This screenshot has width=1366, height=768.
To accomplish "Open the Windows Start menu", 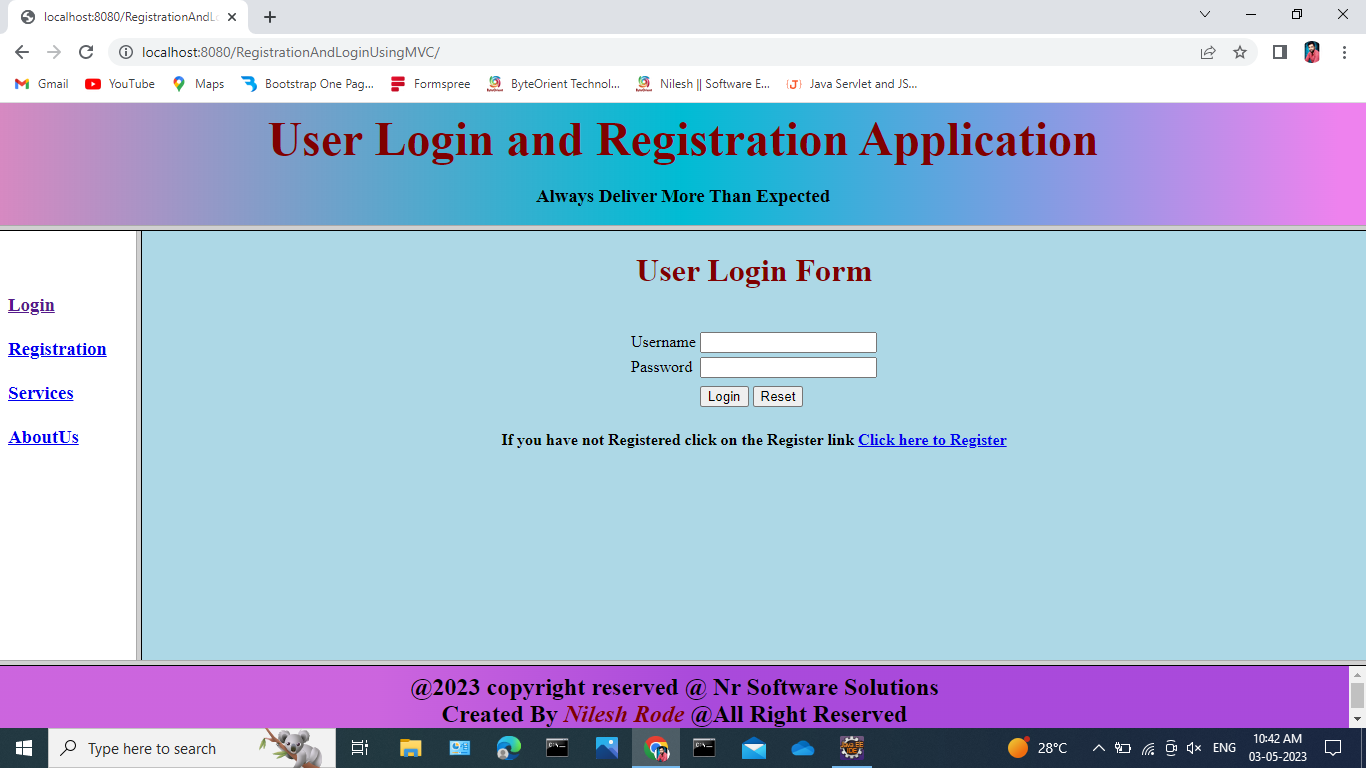I will (x=24, y=748).
